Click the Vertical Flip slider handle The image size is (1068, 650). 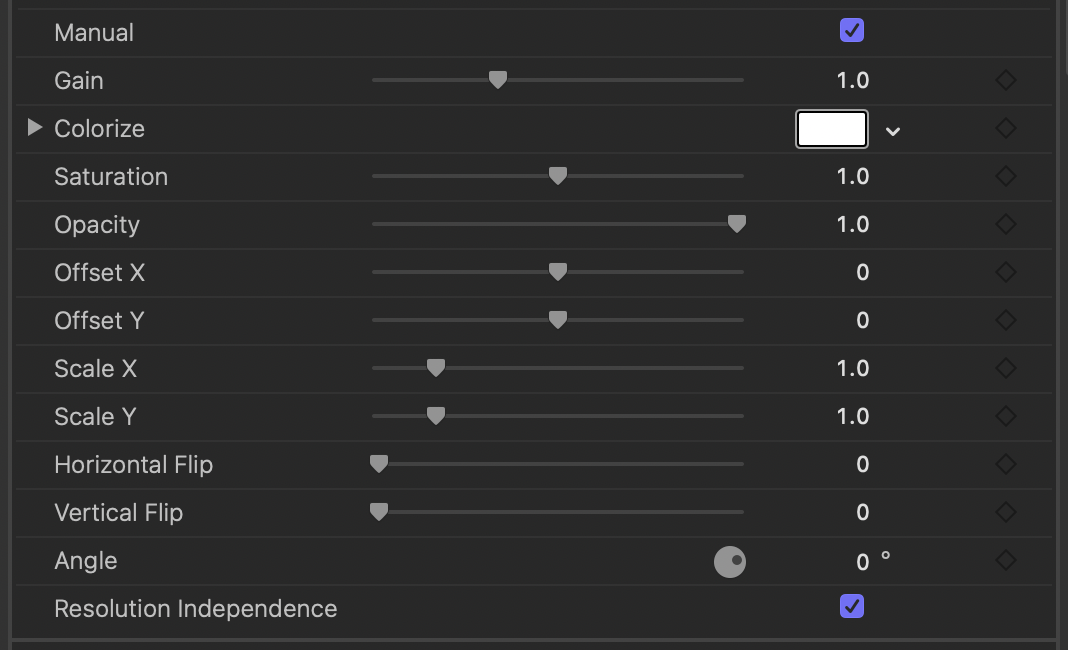pyautogui.click(x=379, y=512)
